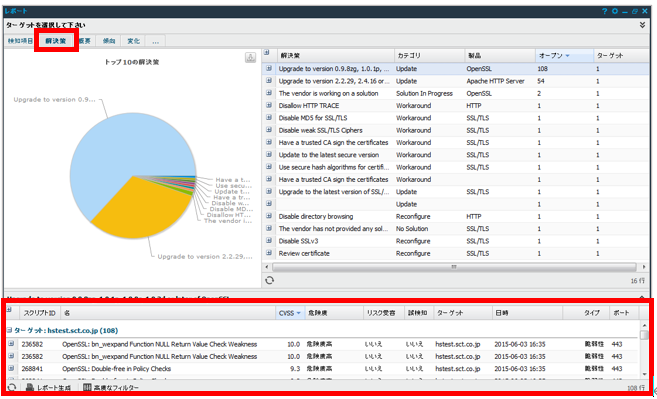This screenshot has width=657, height=399.
Task: Click the Upgrade to version 0.9... chart label
Action: pos(54,100)
